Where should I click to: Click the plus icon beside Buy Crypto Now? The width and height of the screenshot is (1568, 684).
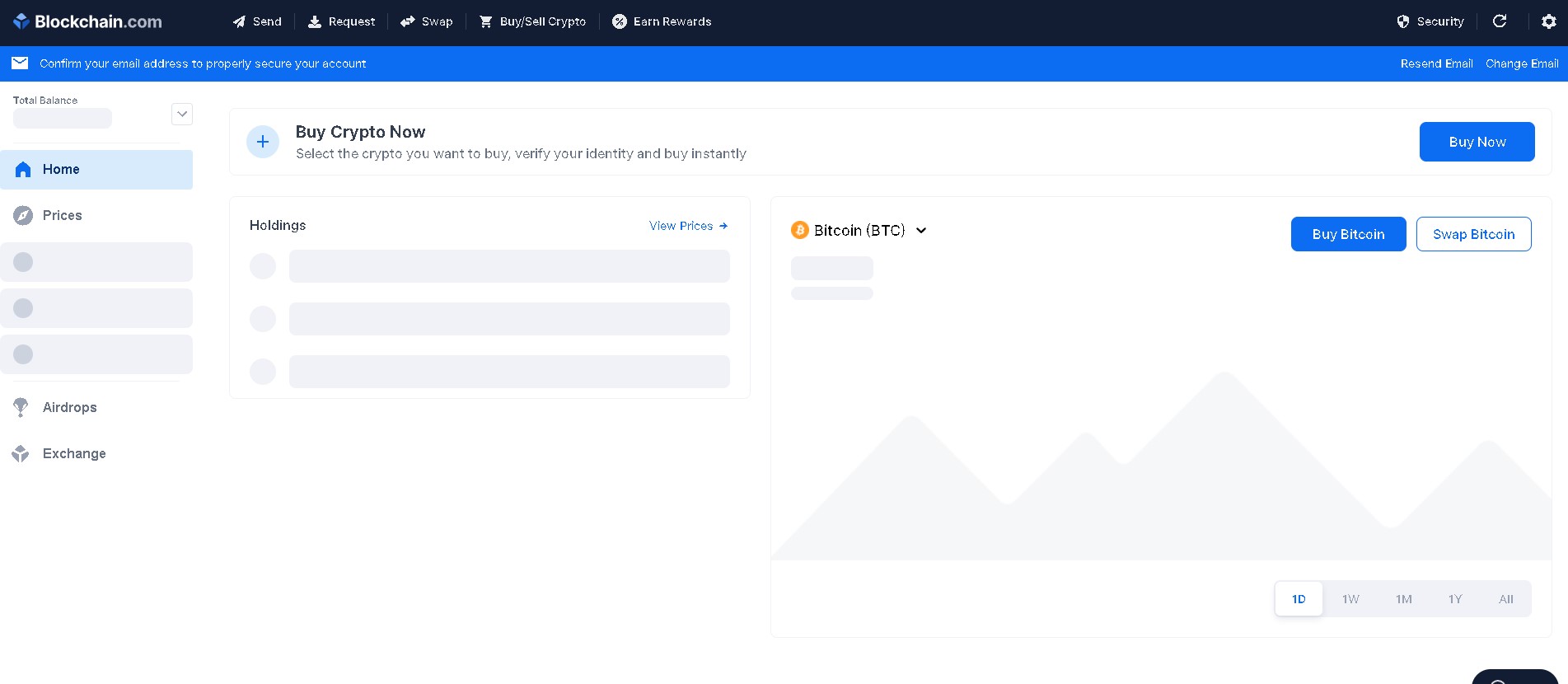[263, 142]
